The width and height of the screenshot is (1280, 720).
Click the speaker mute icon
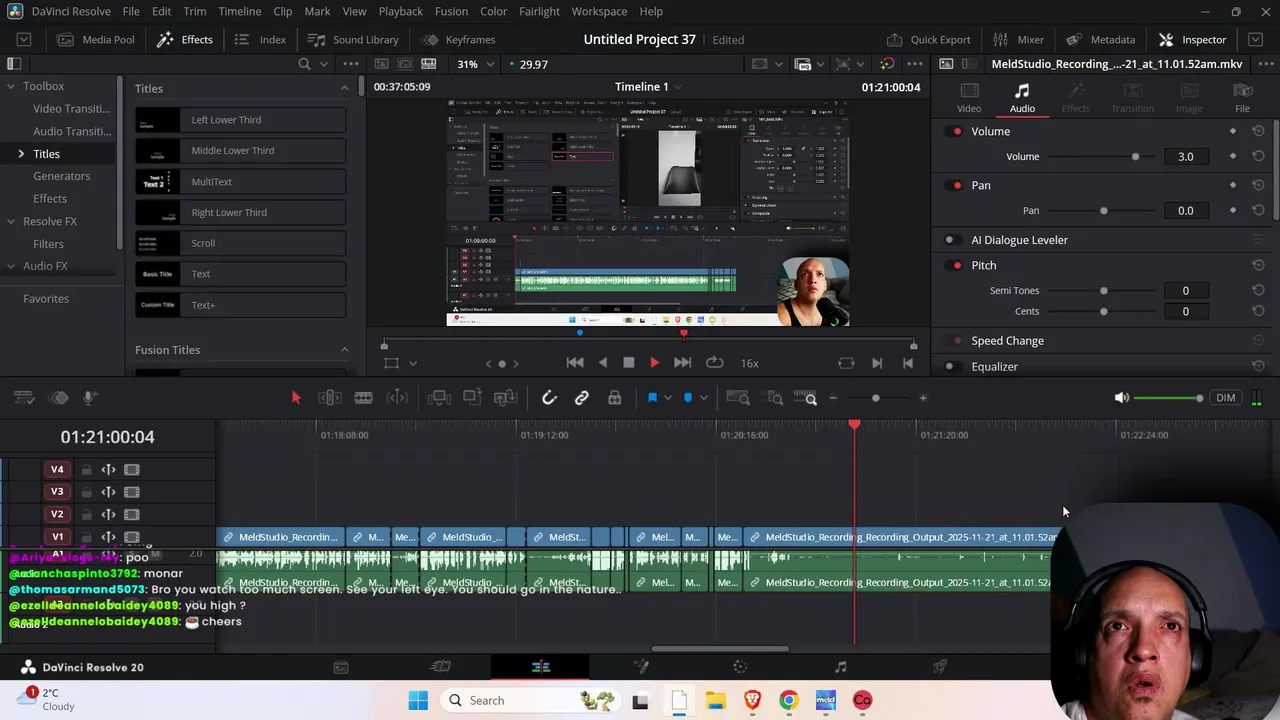(1122, 398)
